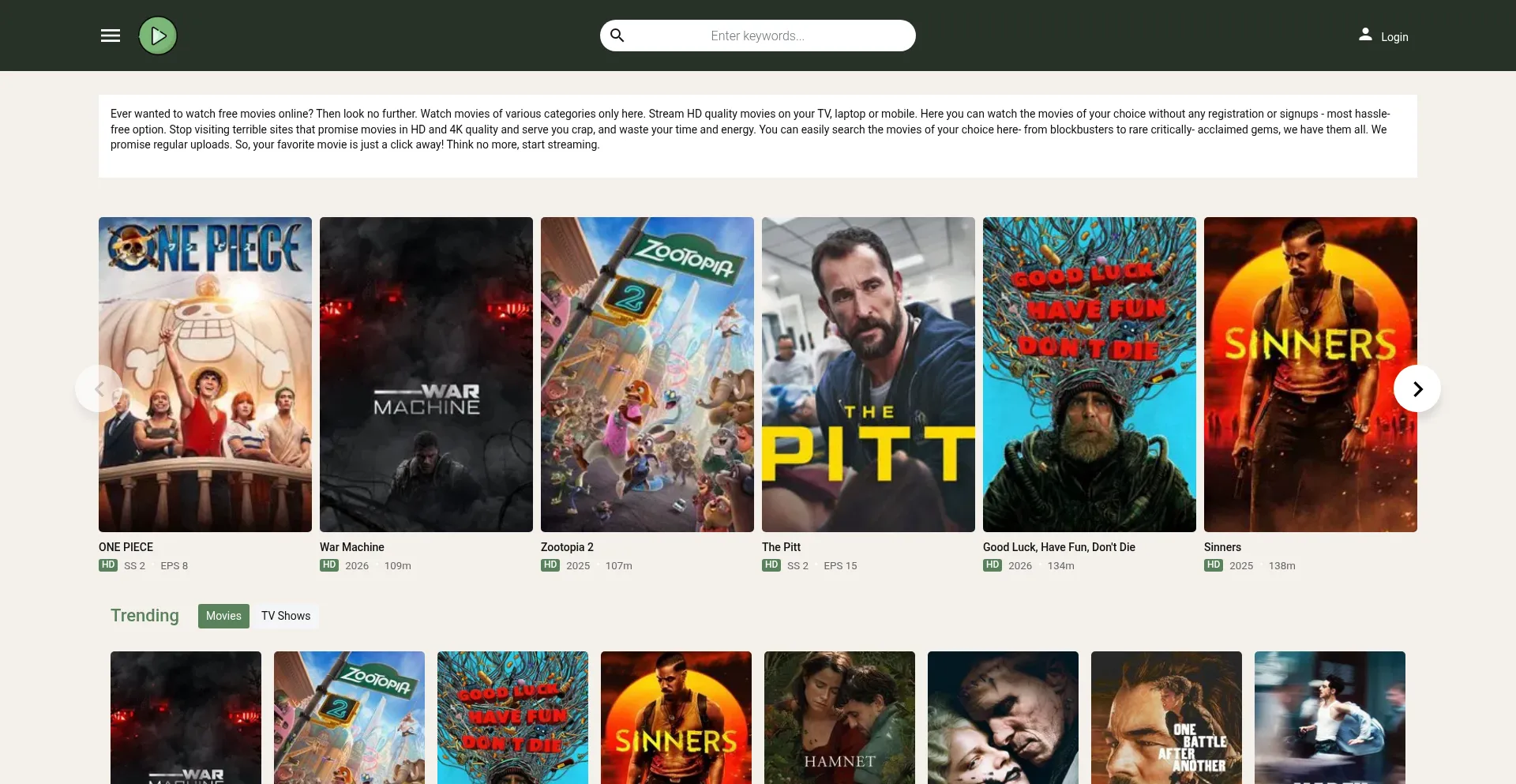The height and width of the screenshot is (784, 1516).
Task: Click "SS 2" under ONE PIECE
Action: point(134,566)
